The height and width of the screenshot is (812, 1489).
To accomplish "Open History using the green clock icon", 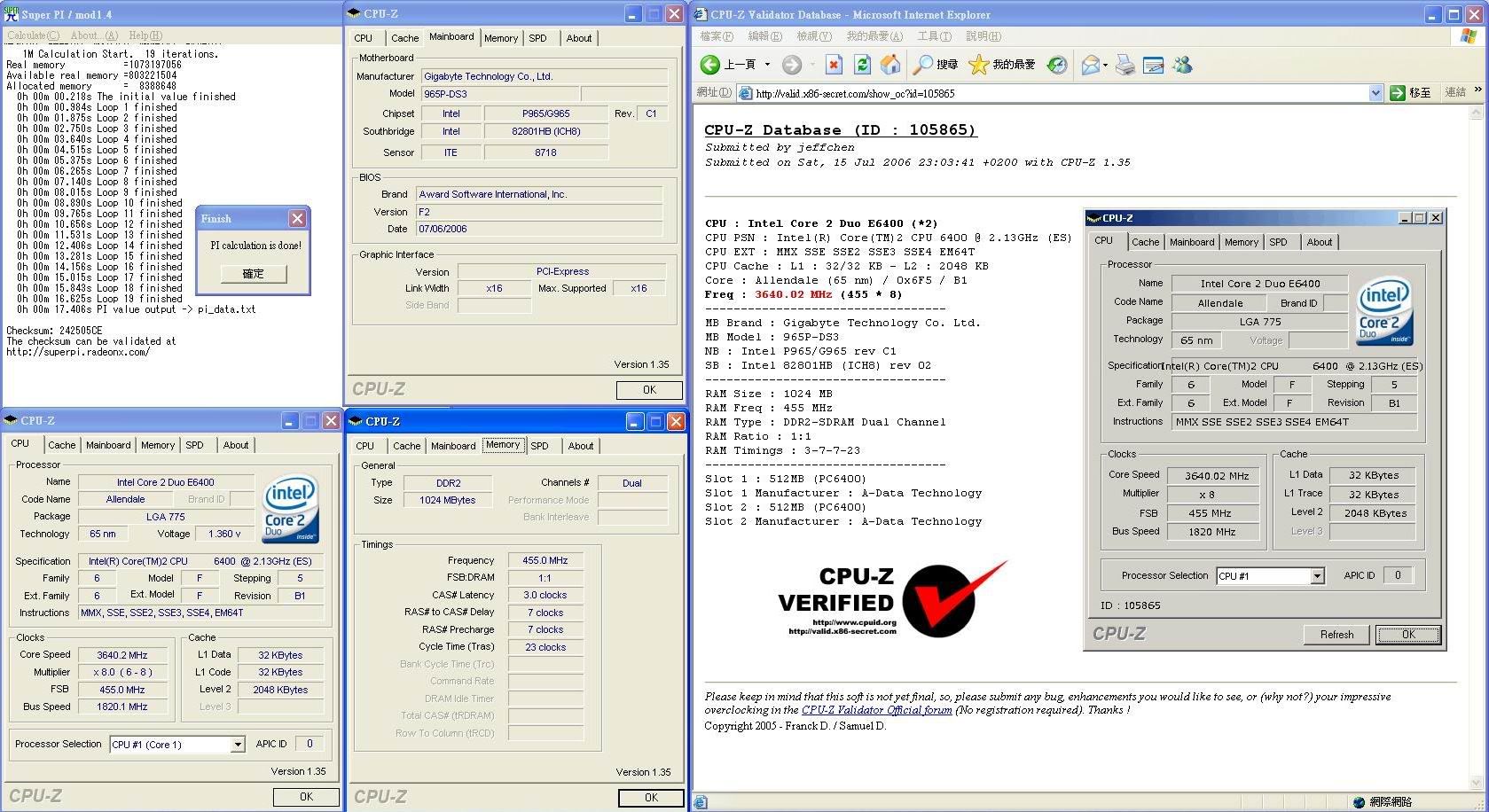I will click(x=1057, y=65).
